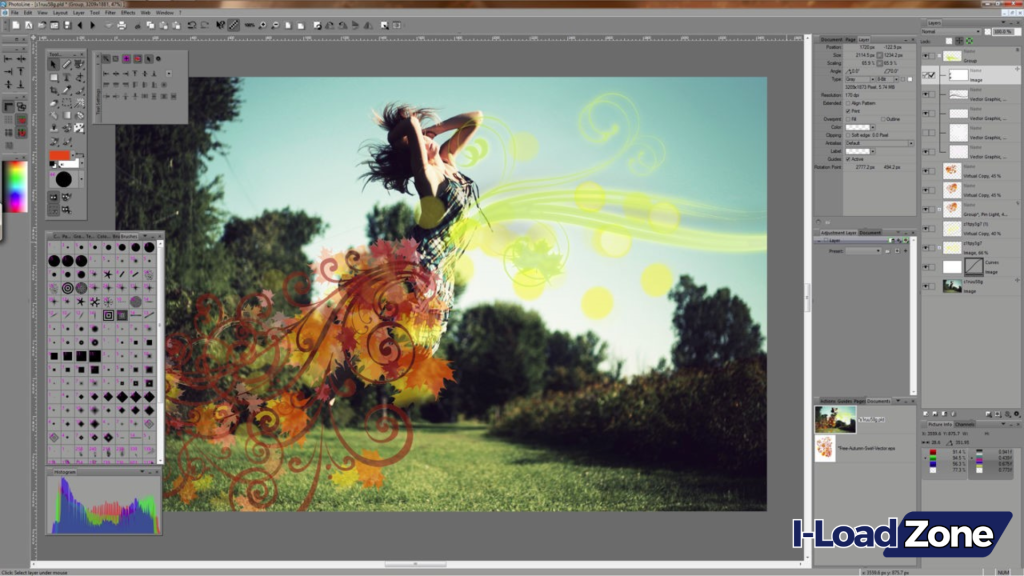Switch to the Channels tab
The width and height of the screenshot is (1024, 576).
(x=965, y=424)
